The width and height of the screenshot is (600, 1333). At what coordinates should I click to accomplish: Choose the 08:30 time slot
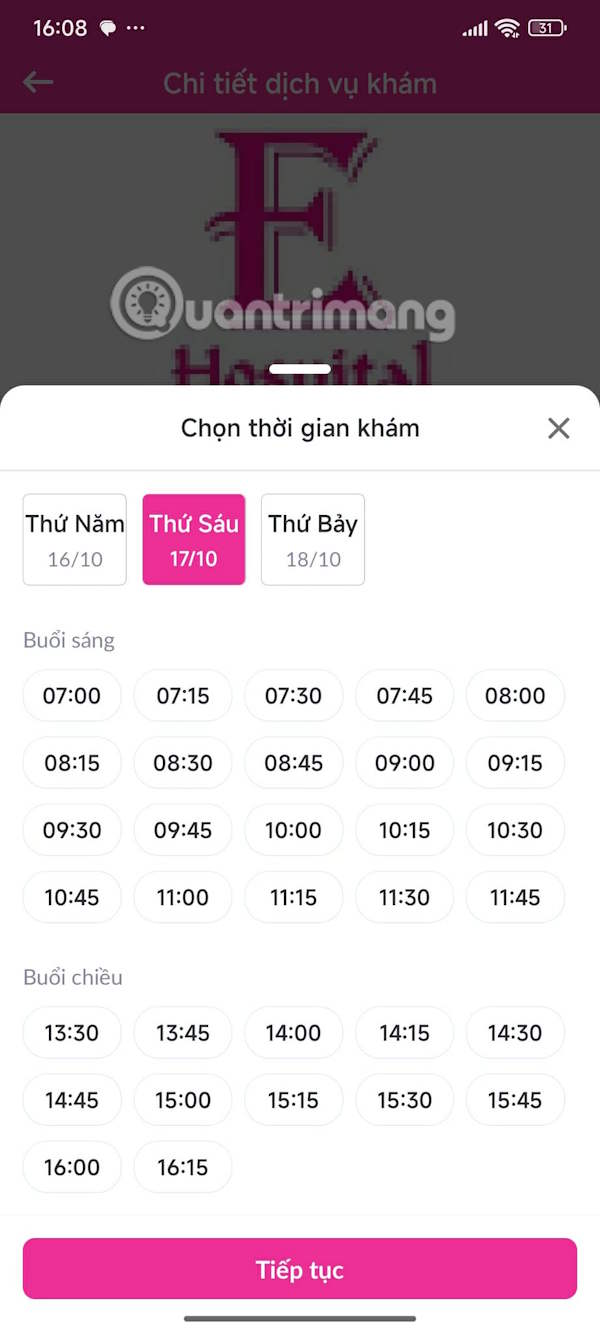coord(183,763)
